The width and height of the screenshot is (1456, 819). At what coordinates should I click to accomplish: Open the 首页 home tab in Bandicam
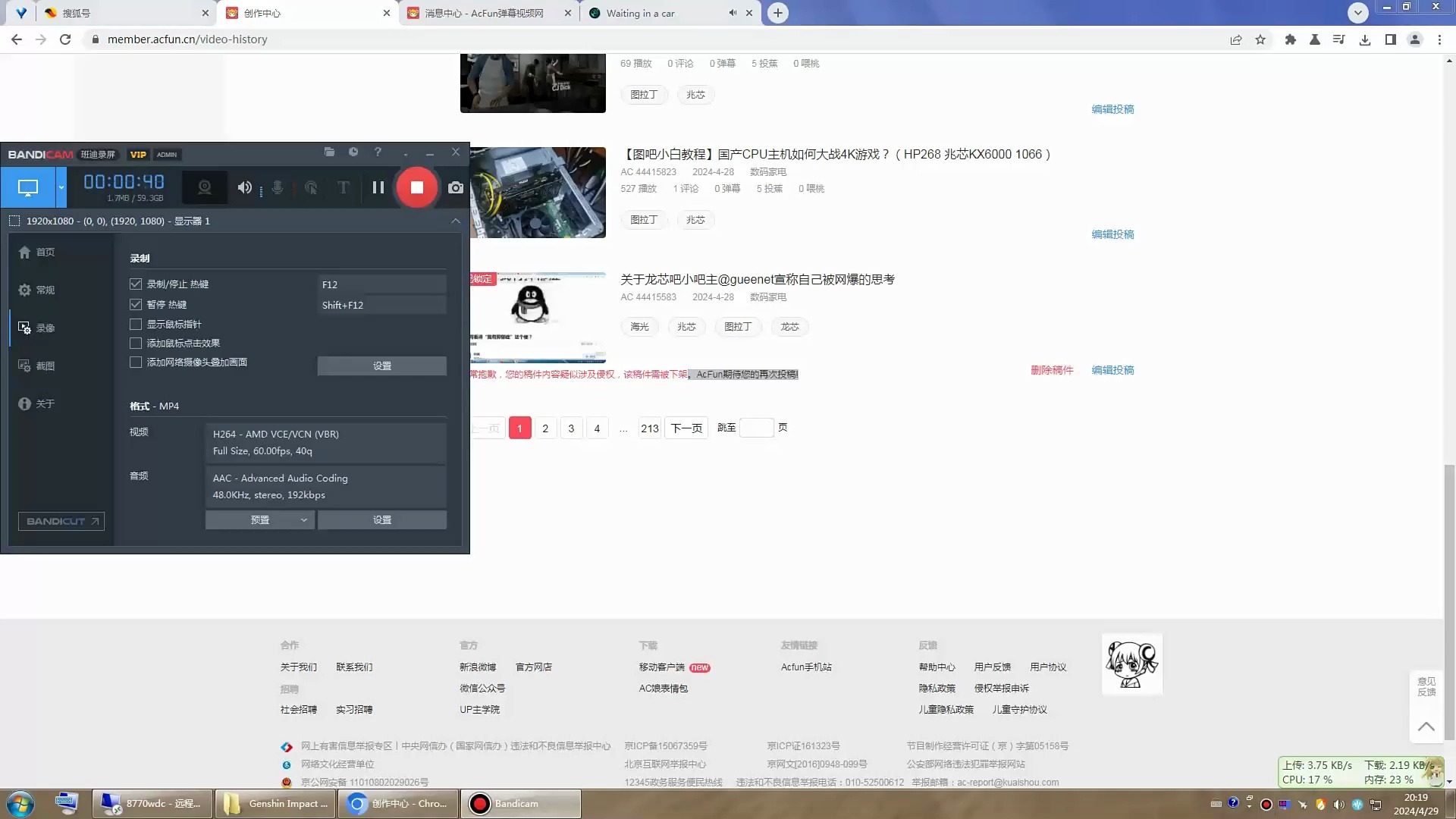[x=36, y=252]
